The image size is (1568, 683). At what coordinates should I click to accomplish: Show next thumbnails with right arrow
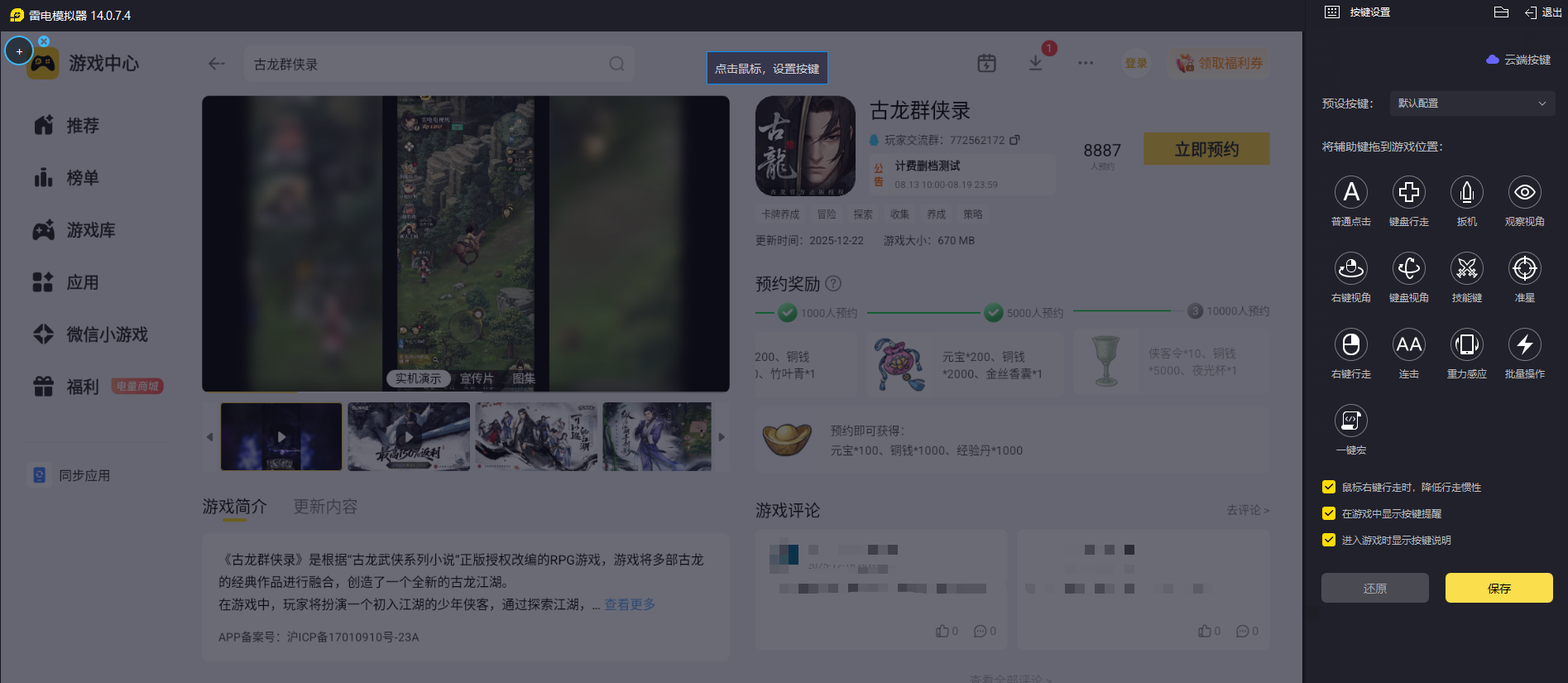click(x=722, y=437)
